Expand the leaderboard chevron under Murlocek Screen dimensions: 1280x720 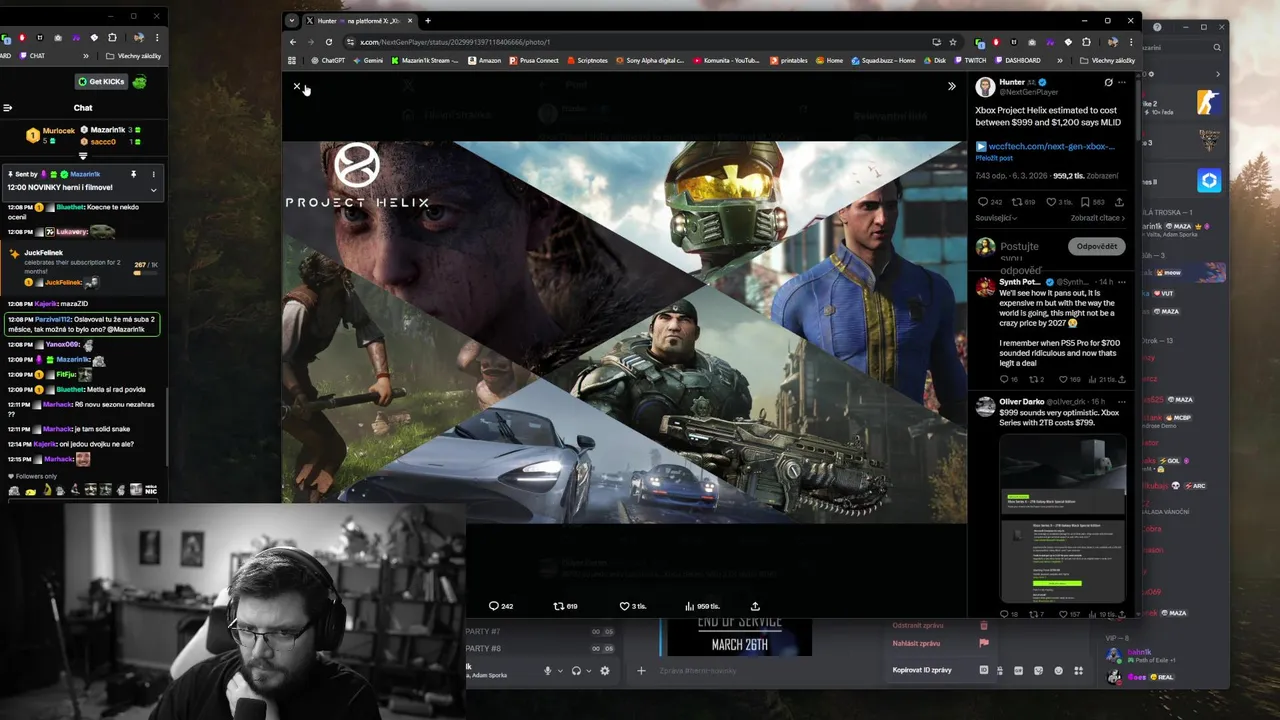click(83, 156)
